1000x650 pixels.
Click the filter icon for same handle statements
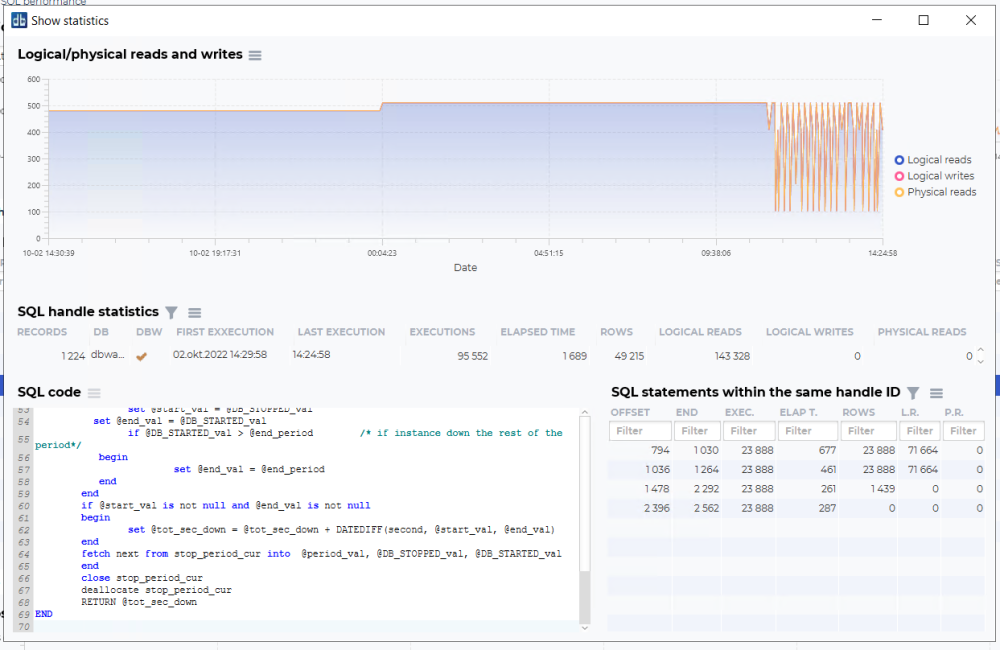(913, 393)
